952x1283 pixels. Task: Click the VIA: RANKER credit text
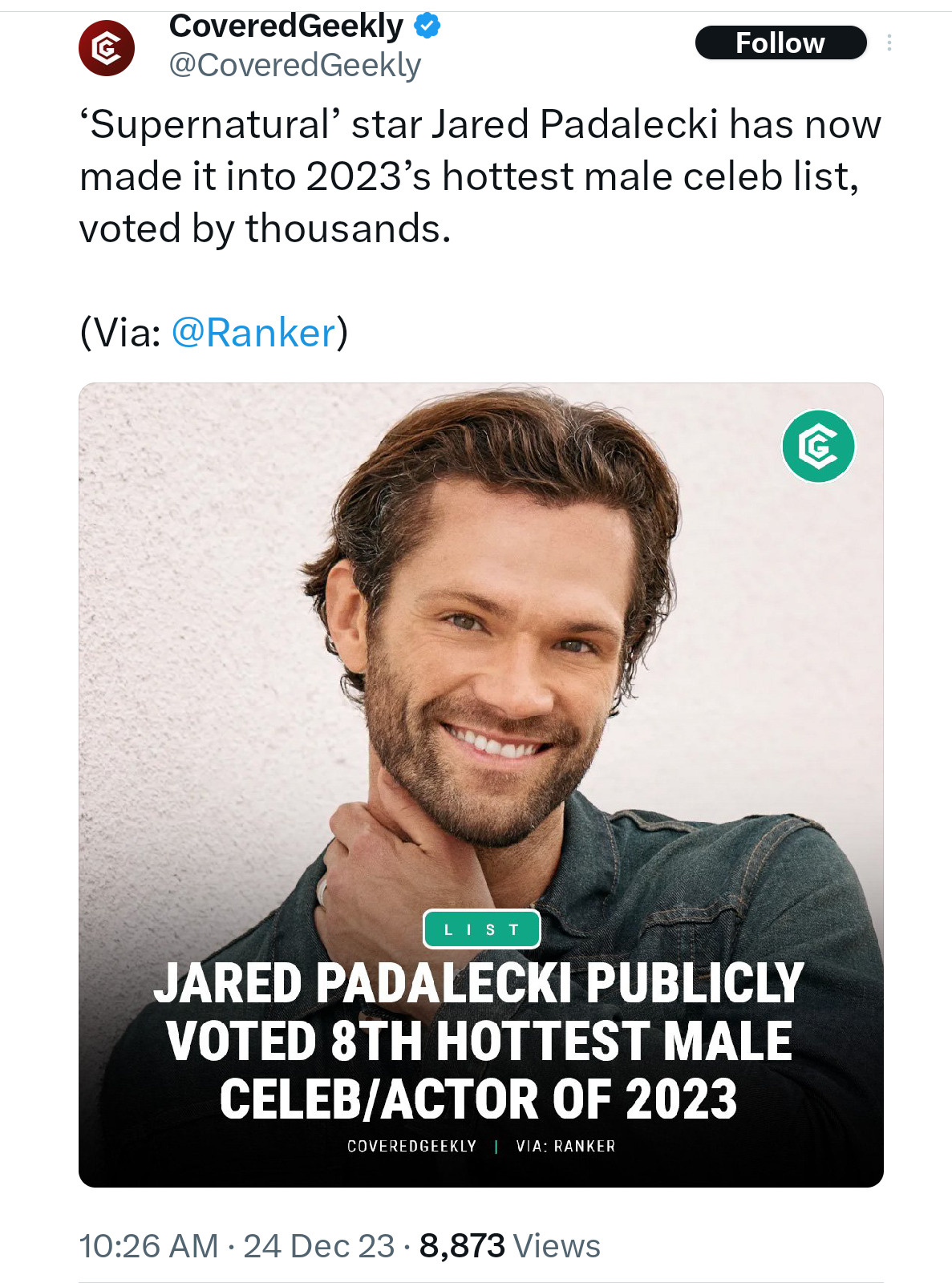565,1147
